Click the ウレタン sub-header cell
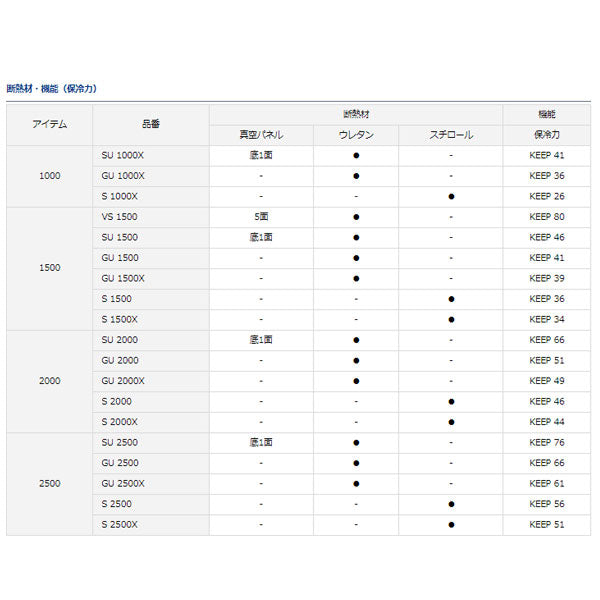Image resolution: width=600 pixels, height=600 pixels. (356, 135)
